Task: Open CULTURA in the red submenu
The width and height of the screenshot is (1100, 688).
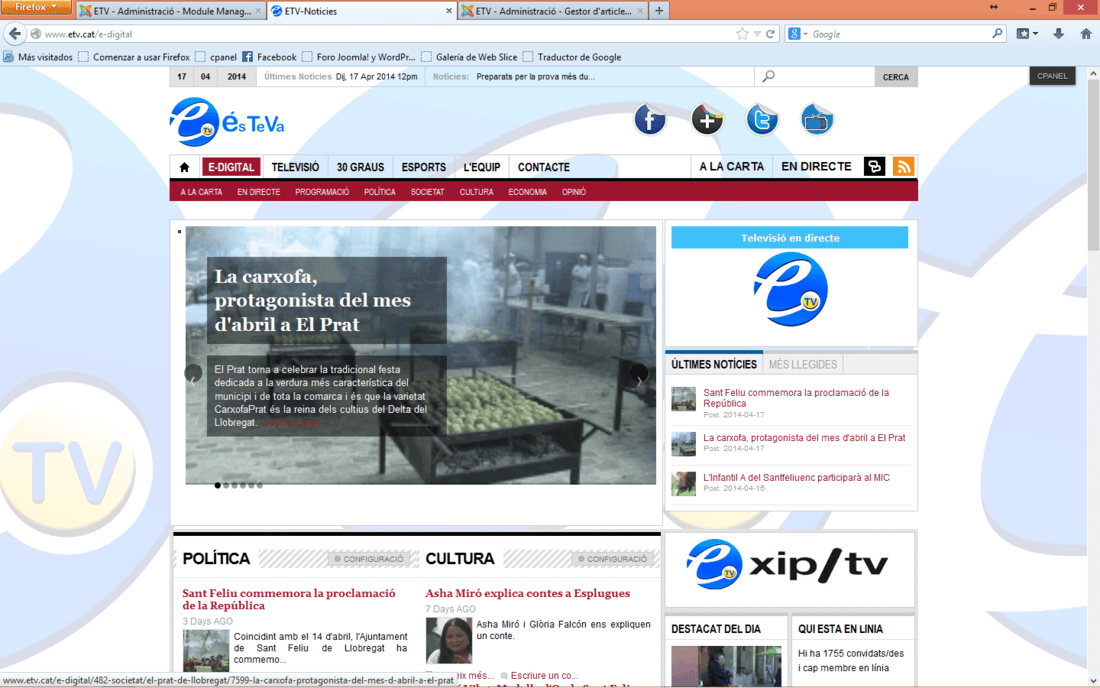Action: (476, 191)
